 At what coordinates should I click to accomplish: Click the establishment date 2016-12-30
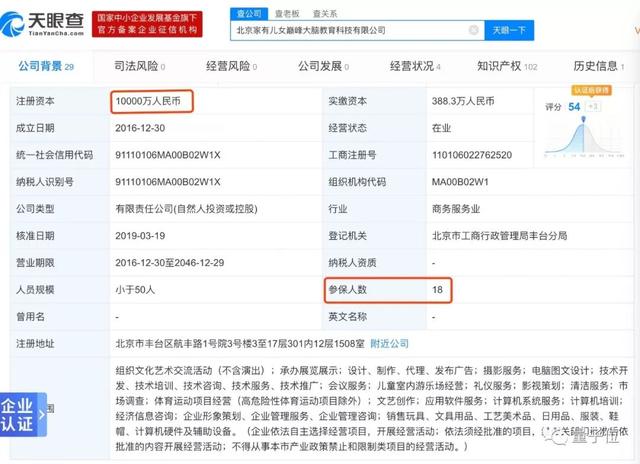tap(140, 128)
